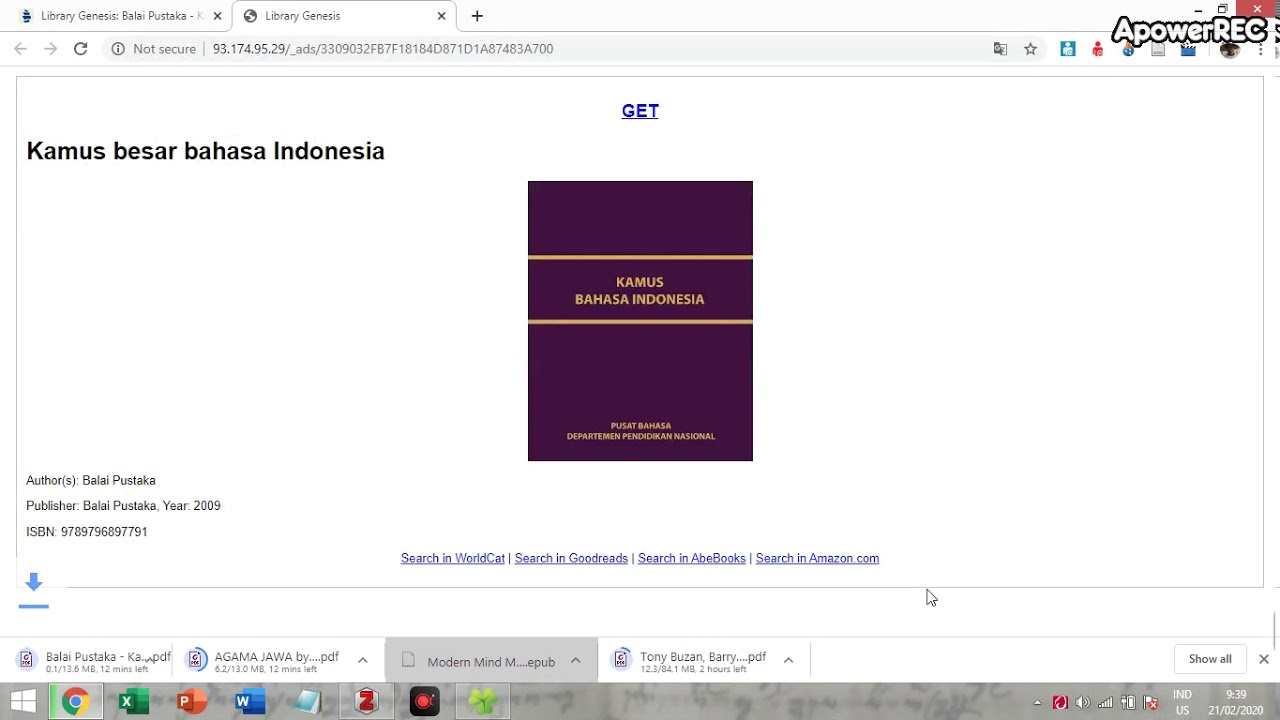Open the Chrome profile avatar
Screen dimensions: 1280x720
pos(1230,48)
